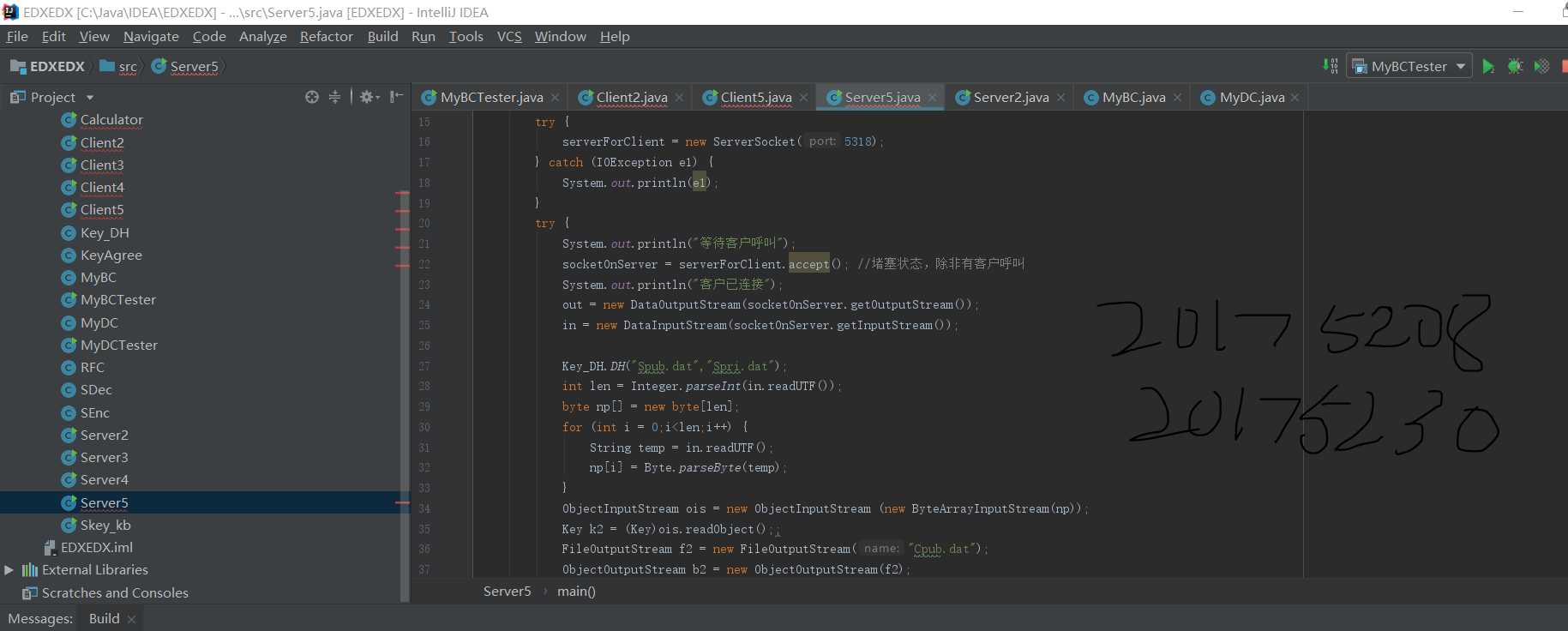The height and width of the screenshot is (631, 1568).
Task: Select Server4 in the project tree
Action: pyautogui.click(x=105, y=479)
